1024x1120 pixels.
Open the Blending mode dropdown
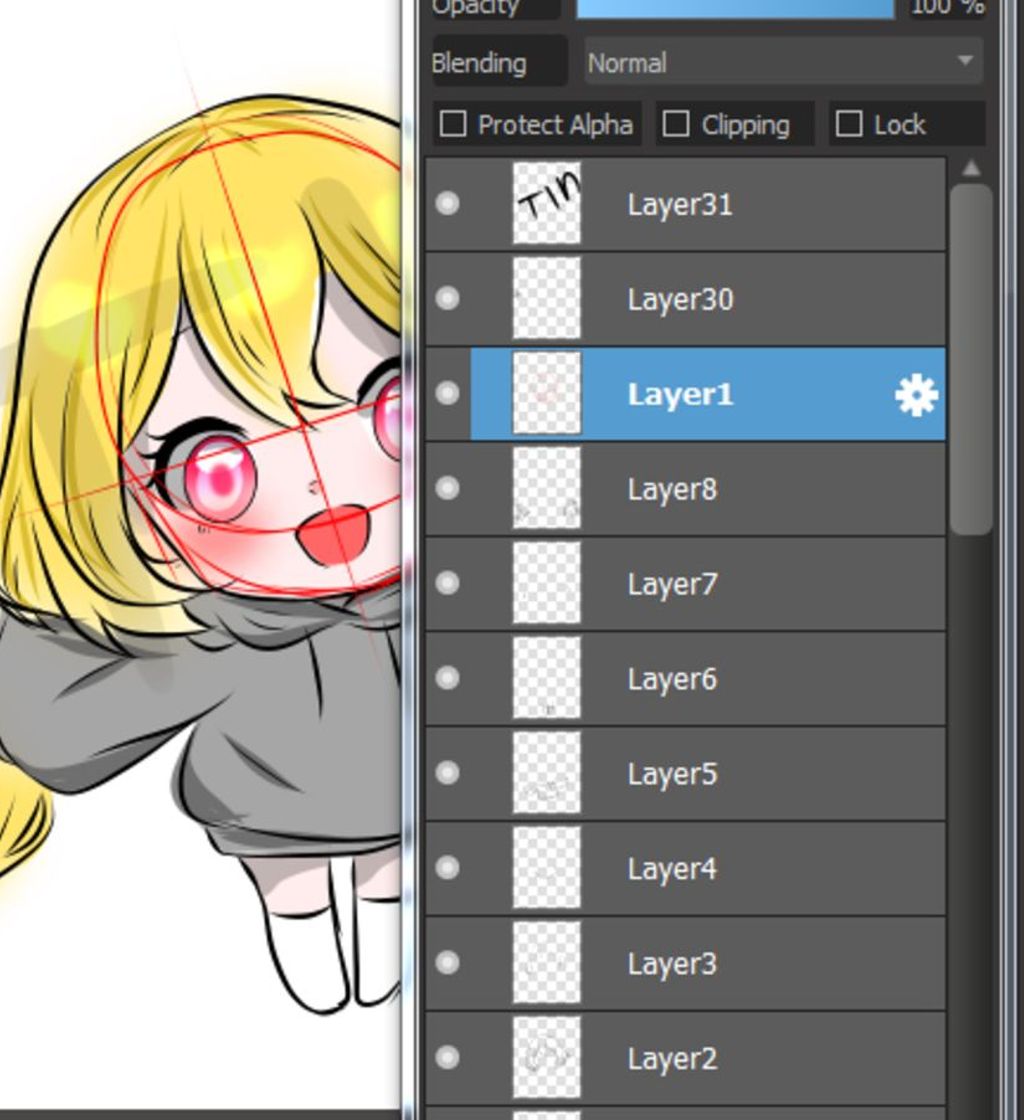(783, 63)
